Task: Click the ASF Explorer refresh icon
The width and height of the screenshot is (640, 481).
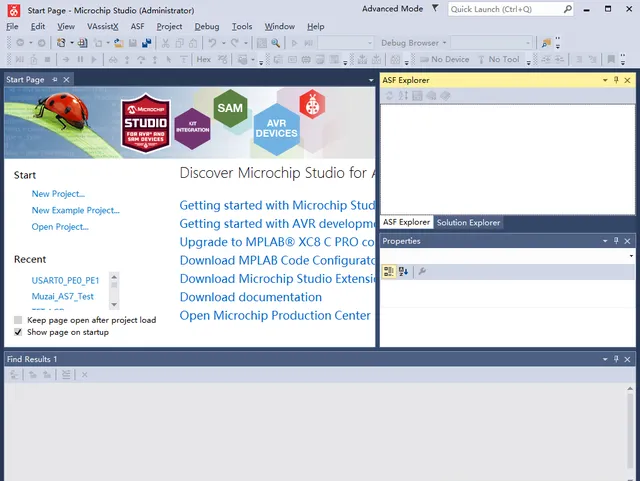Action: click(x=389, y=96)
